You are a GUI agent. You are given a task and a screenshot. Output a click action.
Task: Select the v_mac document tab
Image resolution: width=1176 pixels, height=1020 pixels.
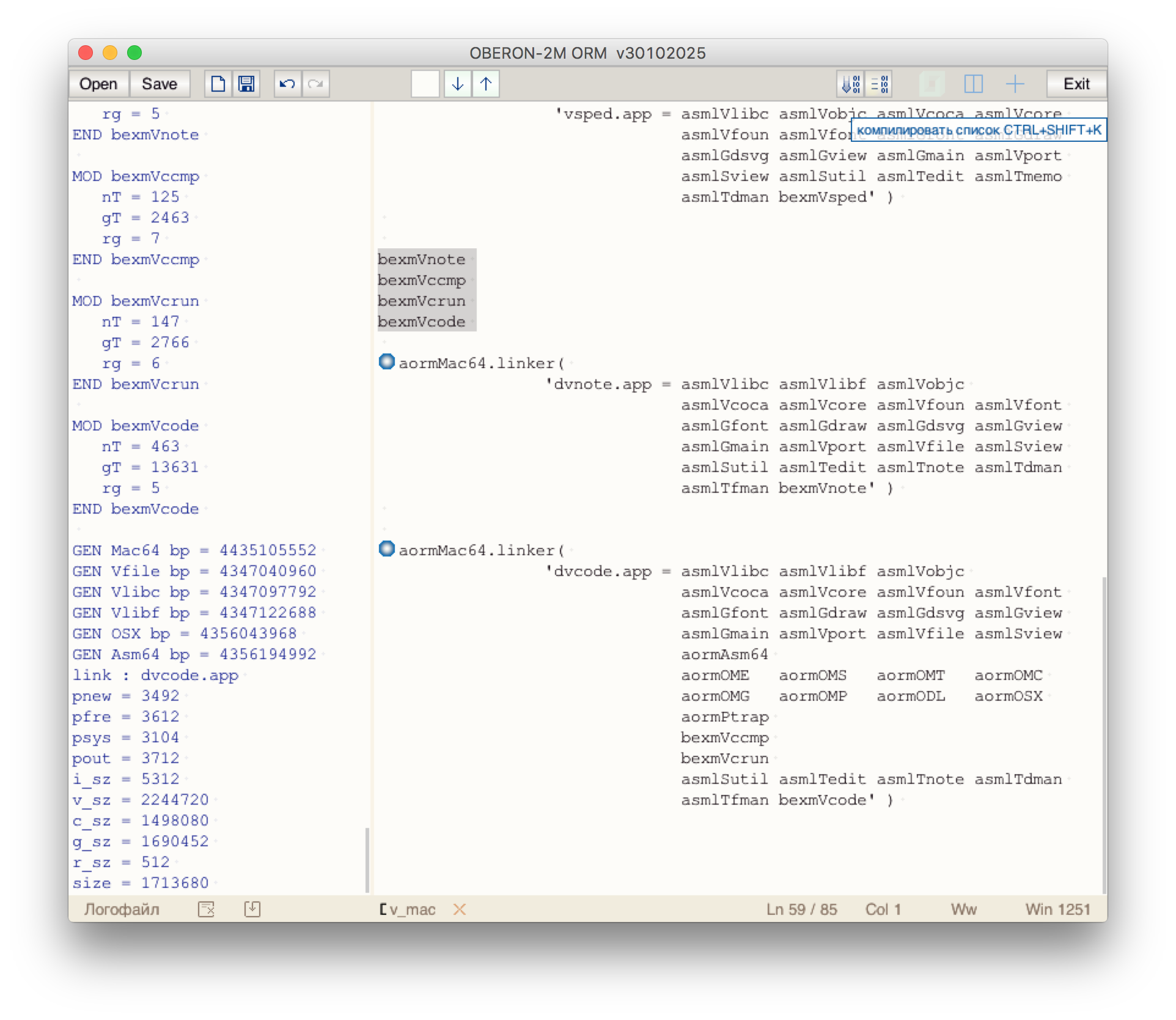412,909
